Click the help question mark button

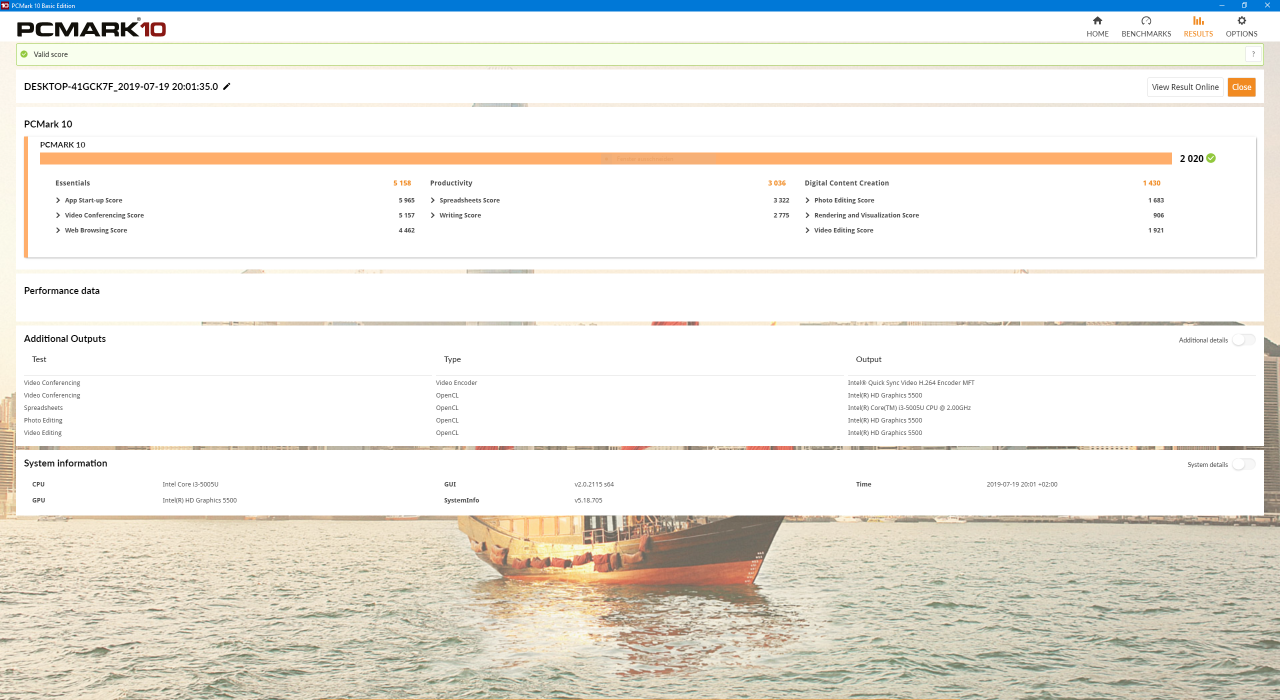pyautogui.click(x=1252, y=54)
